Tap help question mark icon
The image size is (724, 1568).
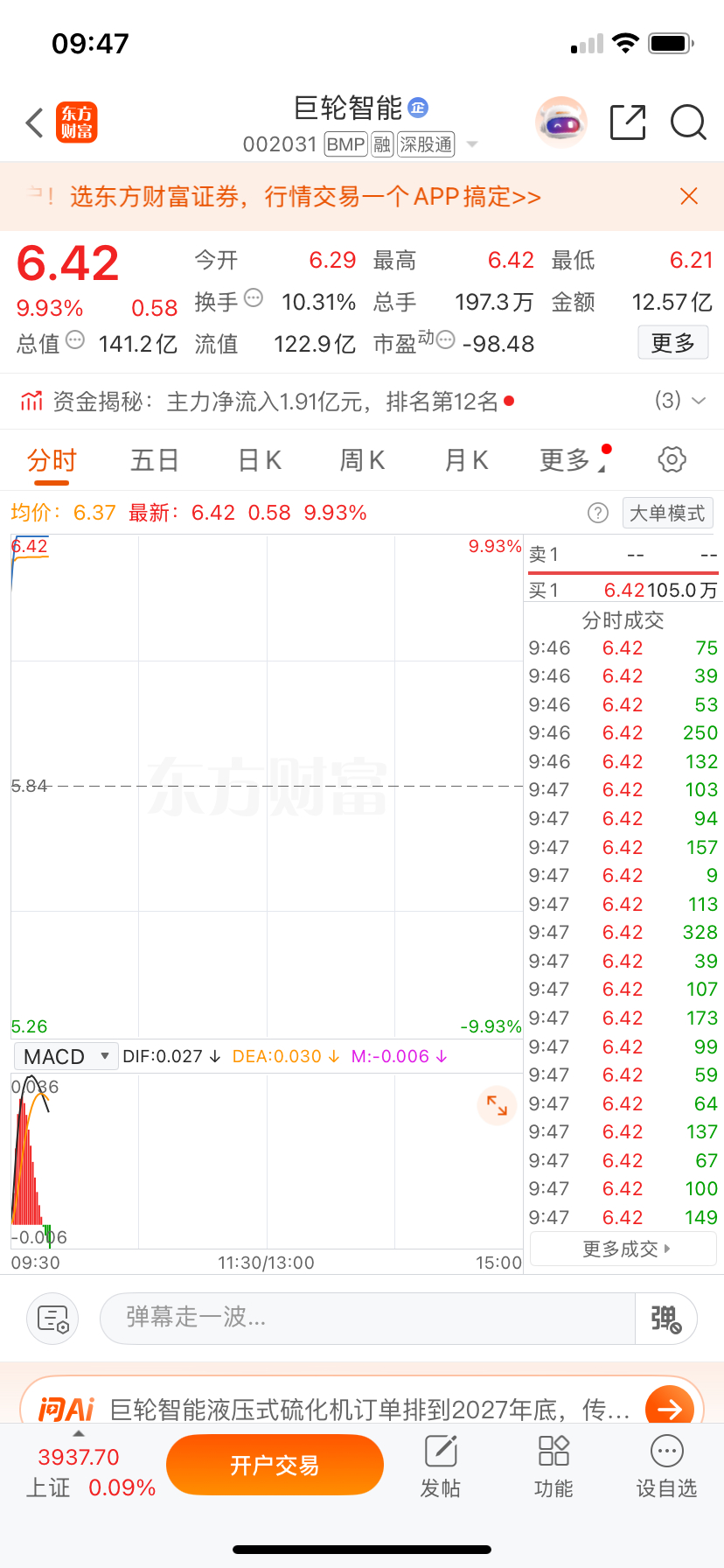tap(598, 513)
